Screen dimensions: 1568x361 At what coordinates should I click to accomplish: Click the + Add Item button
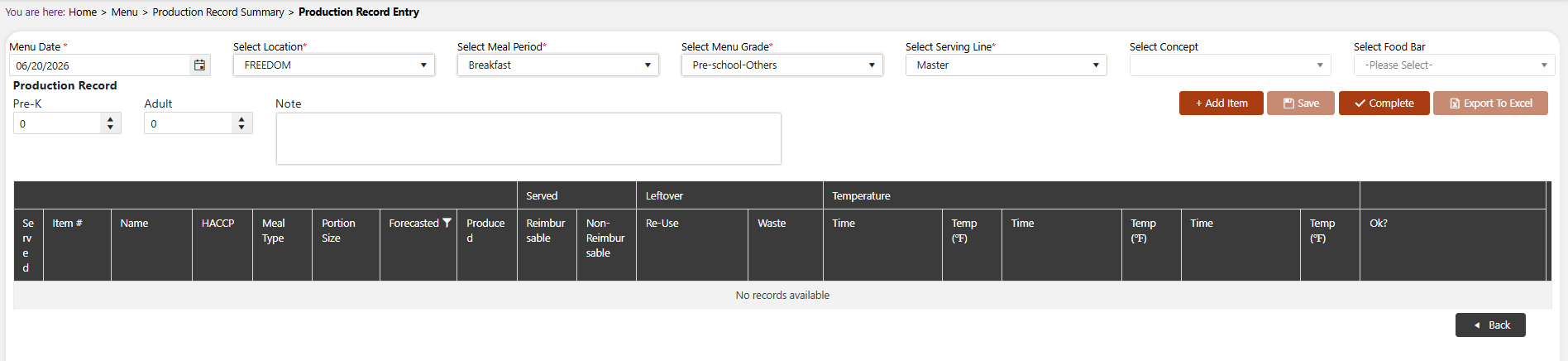[1221, 103]
